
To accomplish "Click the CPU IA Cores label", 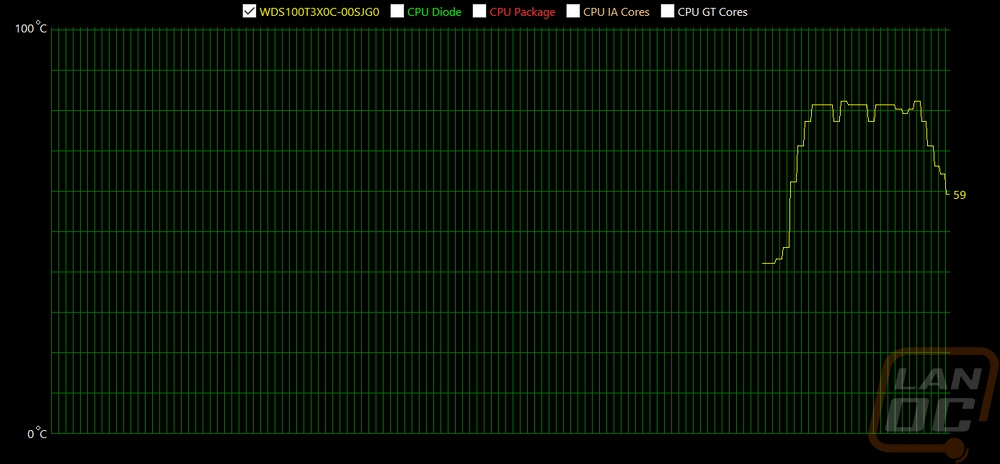I will coord(617,12).
